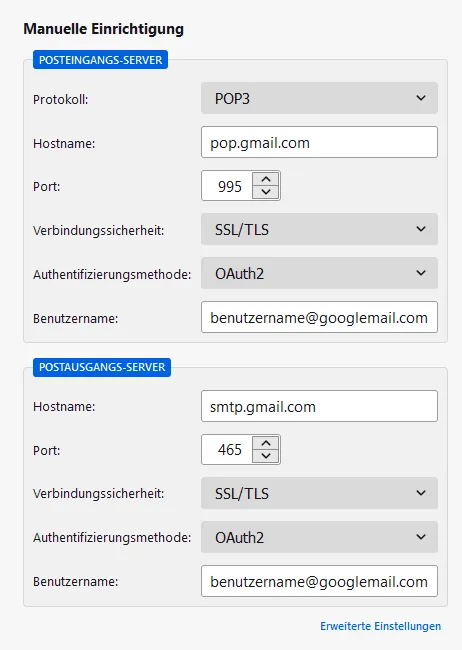Click the incoming Benutzername field
The height and width of the screenshot is (650, 462).
click(319, 317)
